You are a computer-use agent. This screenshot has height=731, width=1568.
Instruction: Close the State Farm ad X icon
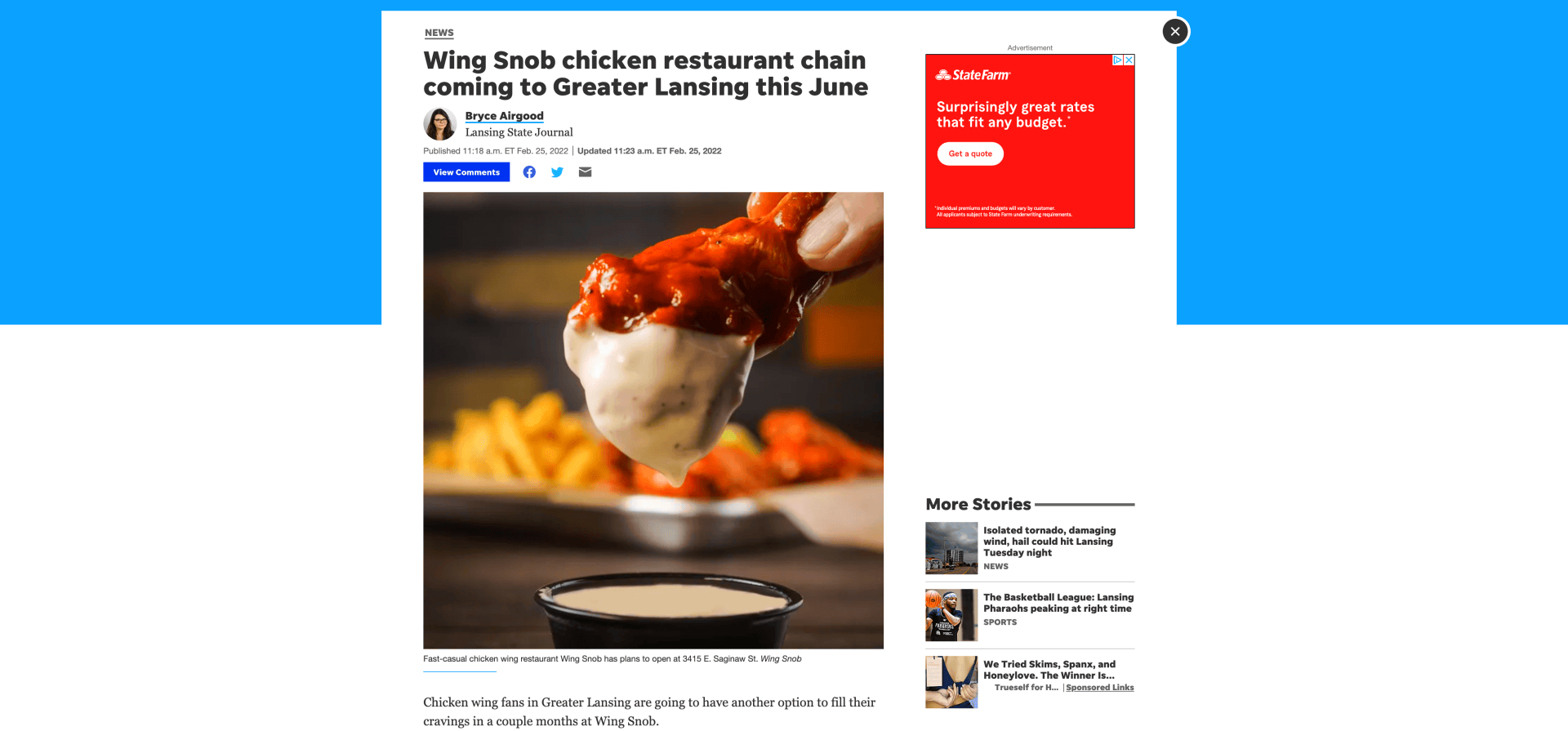click(1129, 60)
